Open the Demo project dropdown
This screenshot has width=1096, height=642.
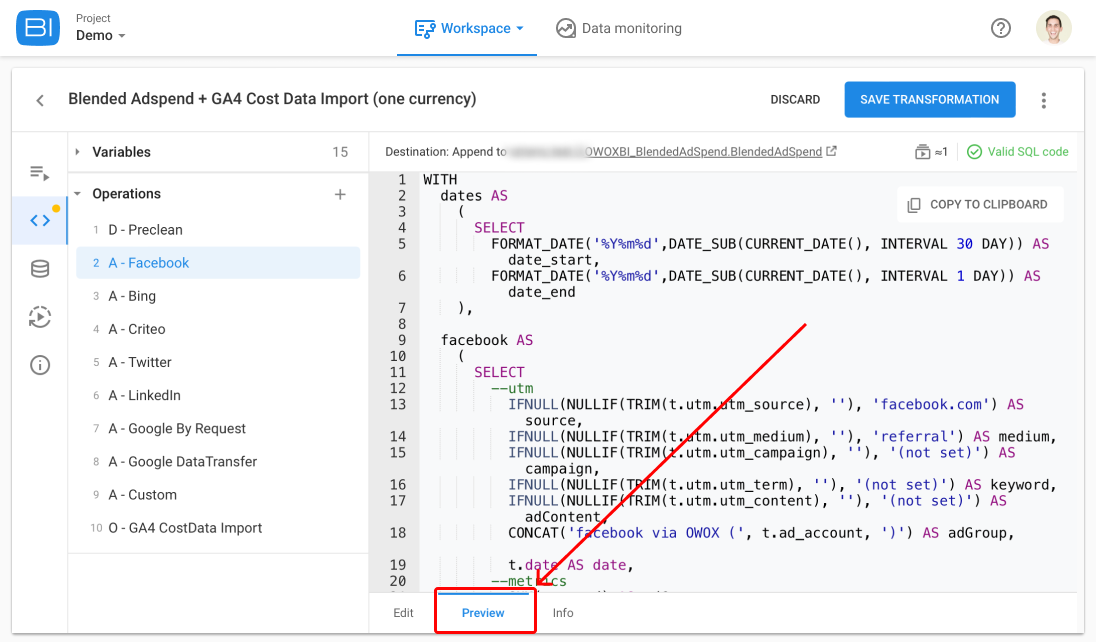click(101, 36)
